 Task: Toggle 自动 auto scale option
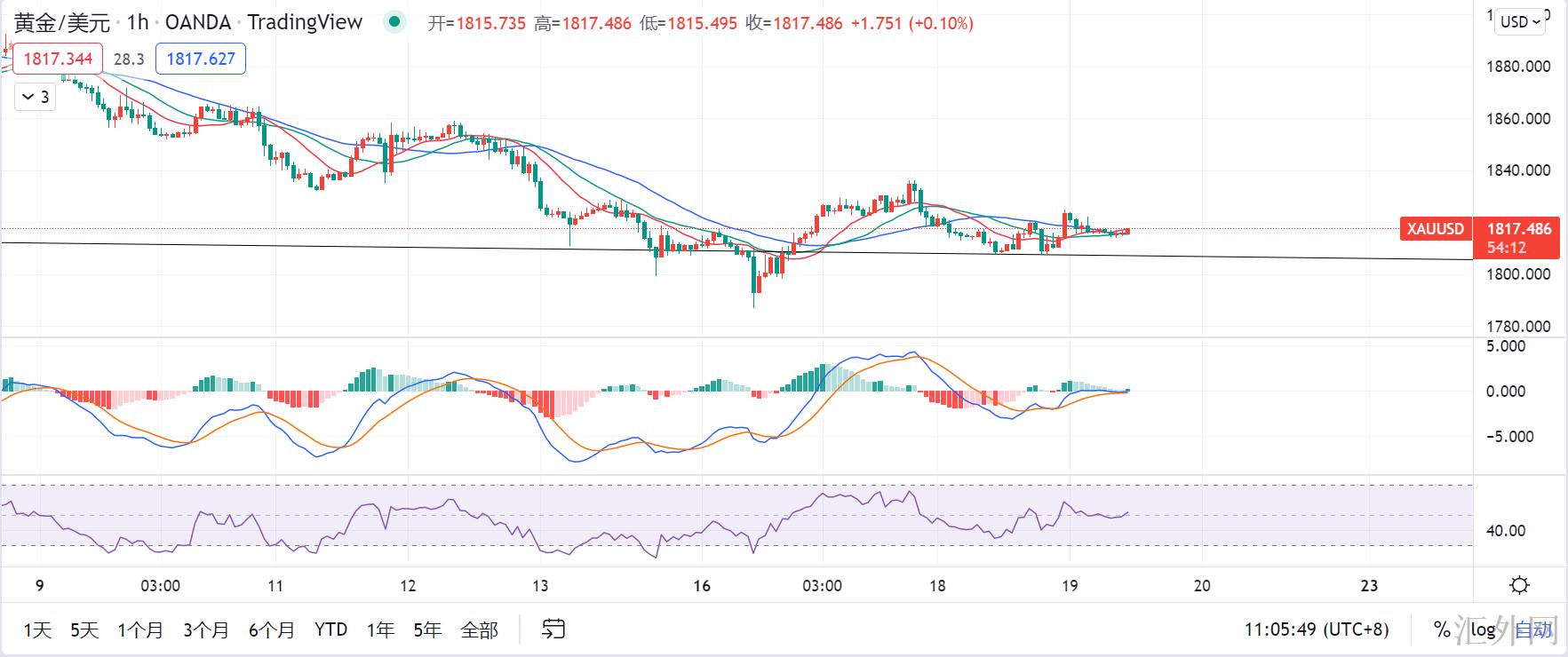coord(1532,629)
